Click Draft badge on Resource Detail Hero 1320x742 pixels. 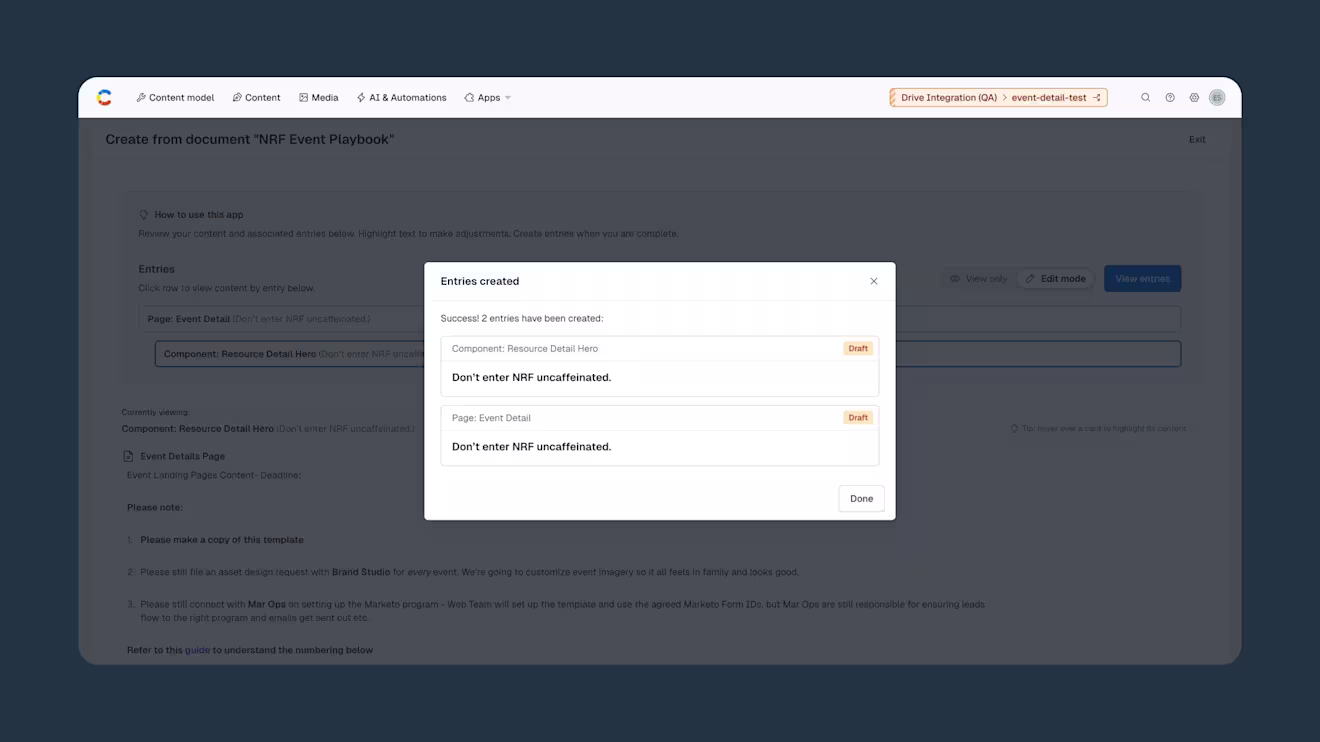point(858,348)
